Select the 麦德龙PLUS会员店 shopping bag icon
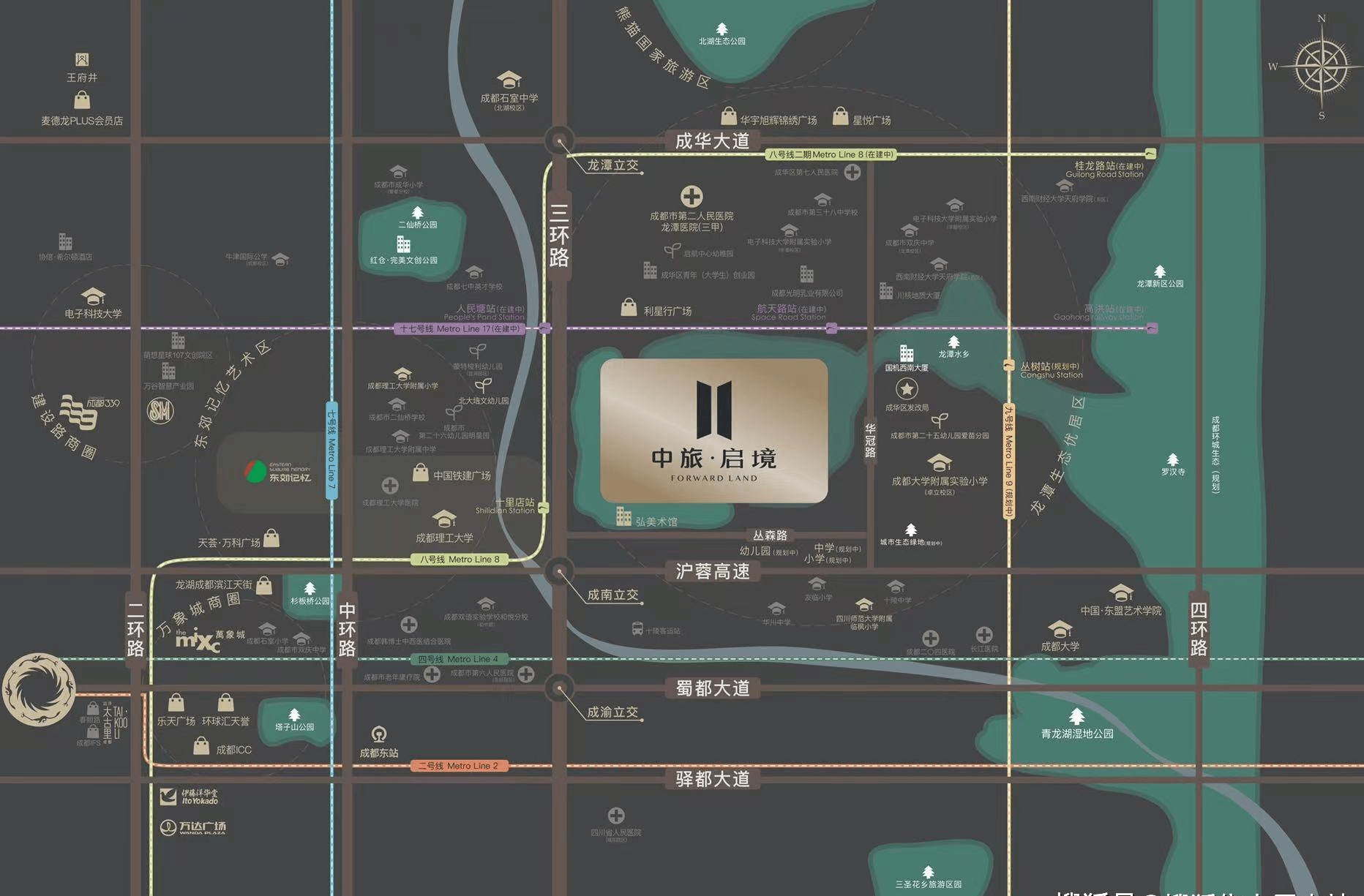The width and height of the screenshot is (1364, 896). (x=82, y=100)
